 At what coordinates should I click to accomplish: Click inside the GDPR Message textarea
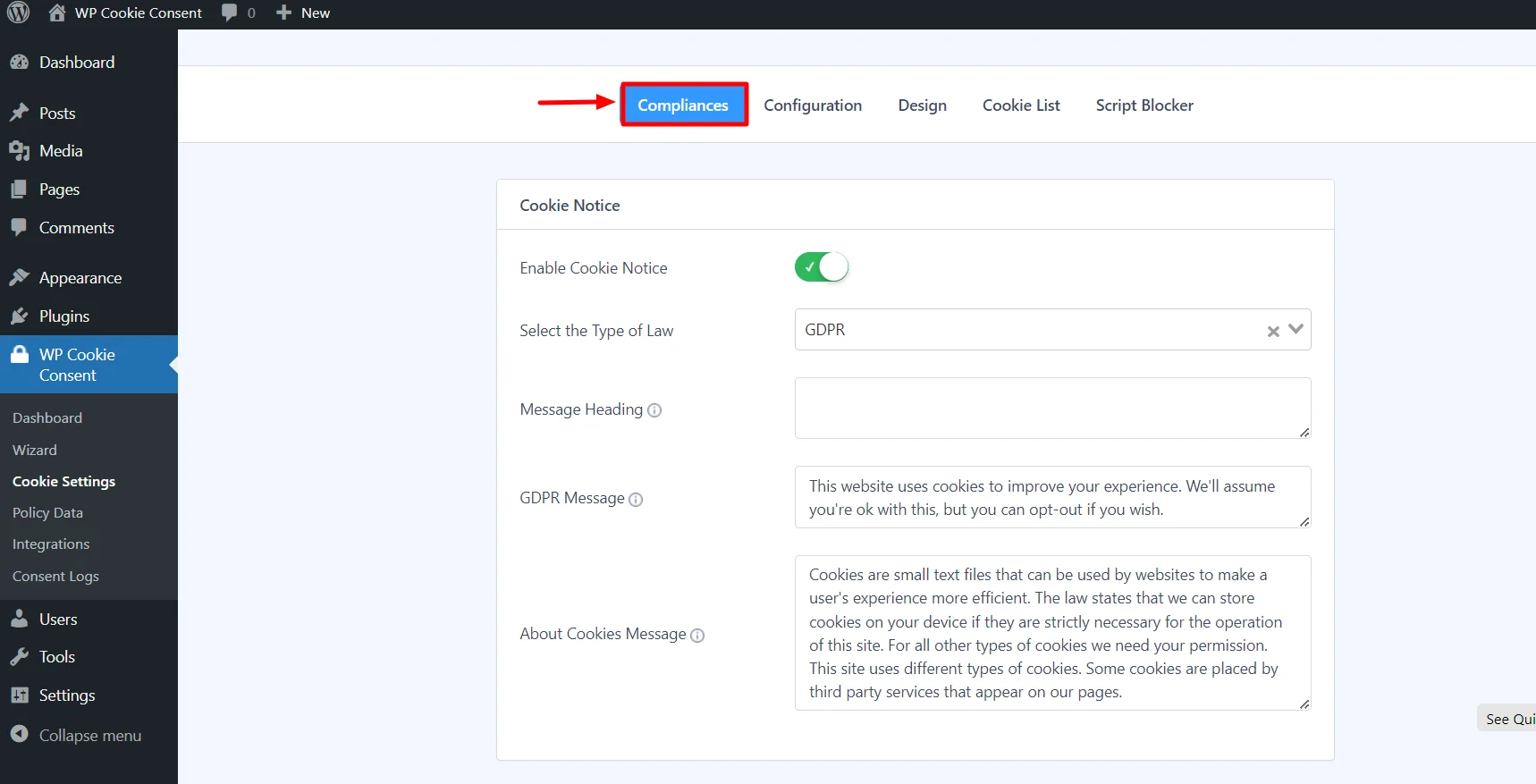coord(1051,497)
